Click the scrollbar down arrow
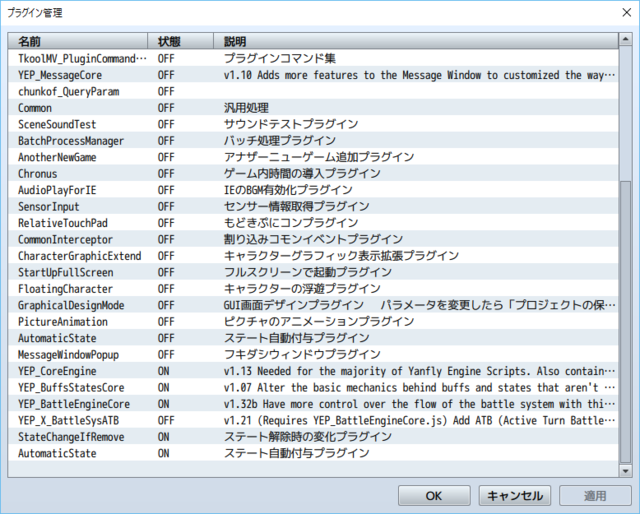The width and height of the screenshot is (640, 514). (625, 471)
